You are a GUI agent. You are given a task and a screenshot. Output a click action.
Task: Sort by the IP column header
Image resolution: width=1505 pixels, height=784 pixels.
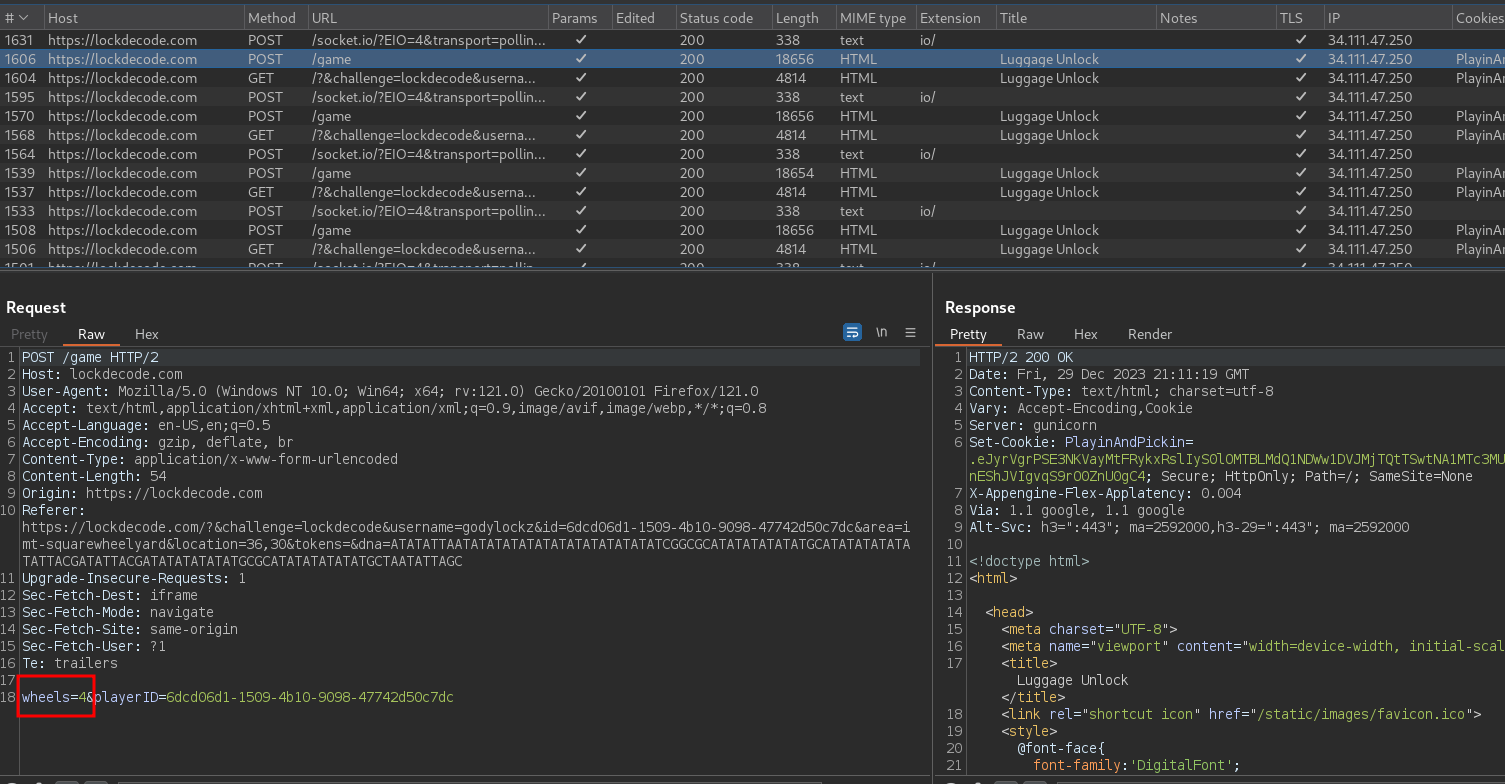(x=1387, y=18)
